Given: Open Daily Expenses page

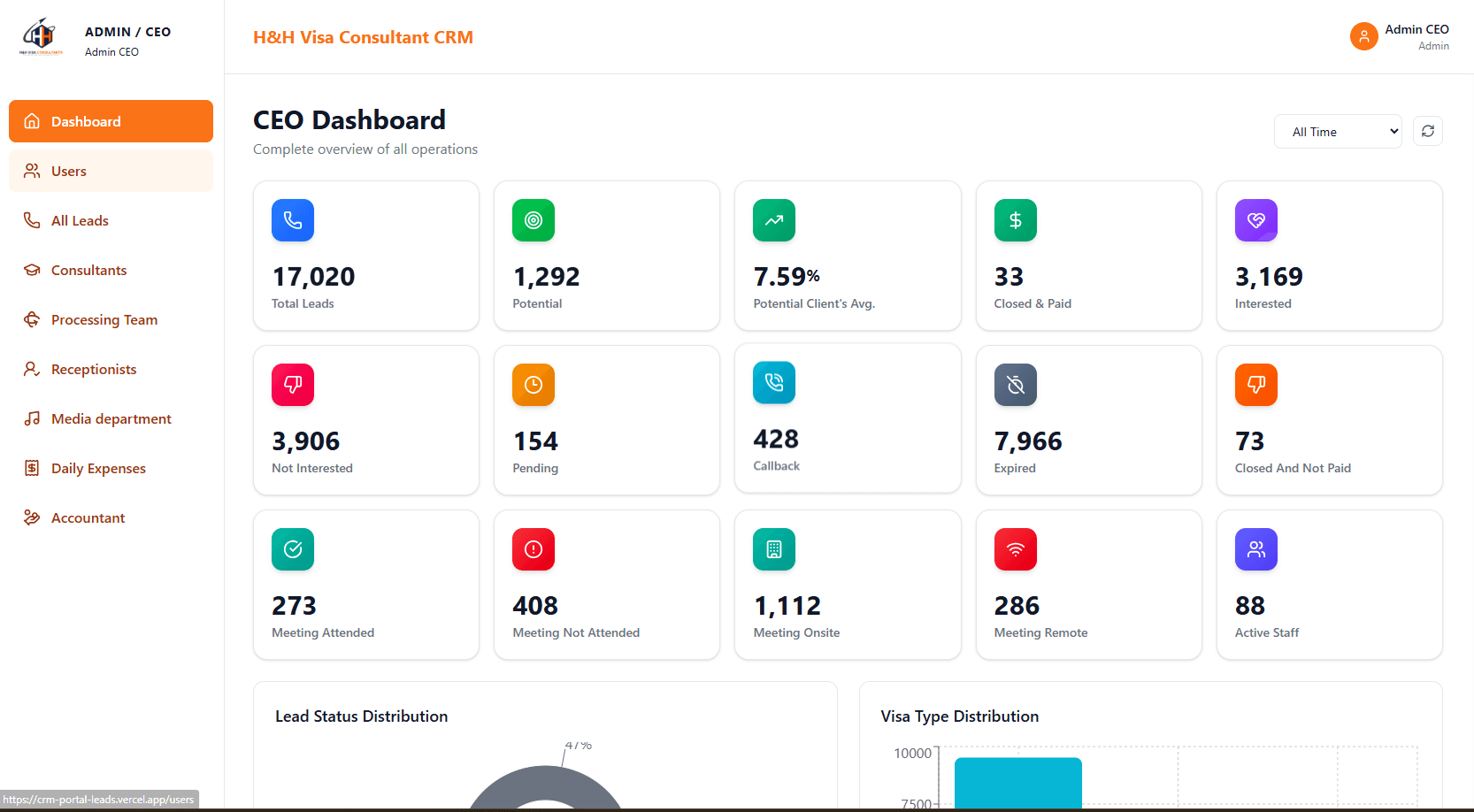Looking at the screenshot, I should [x=111, y=468].
